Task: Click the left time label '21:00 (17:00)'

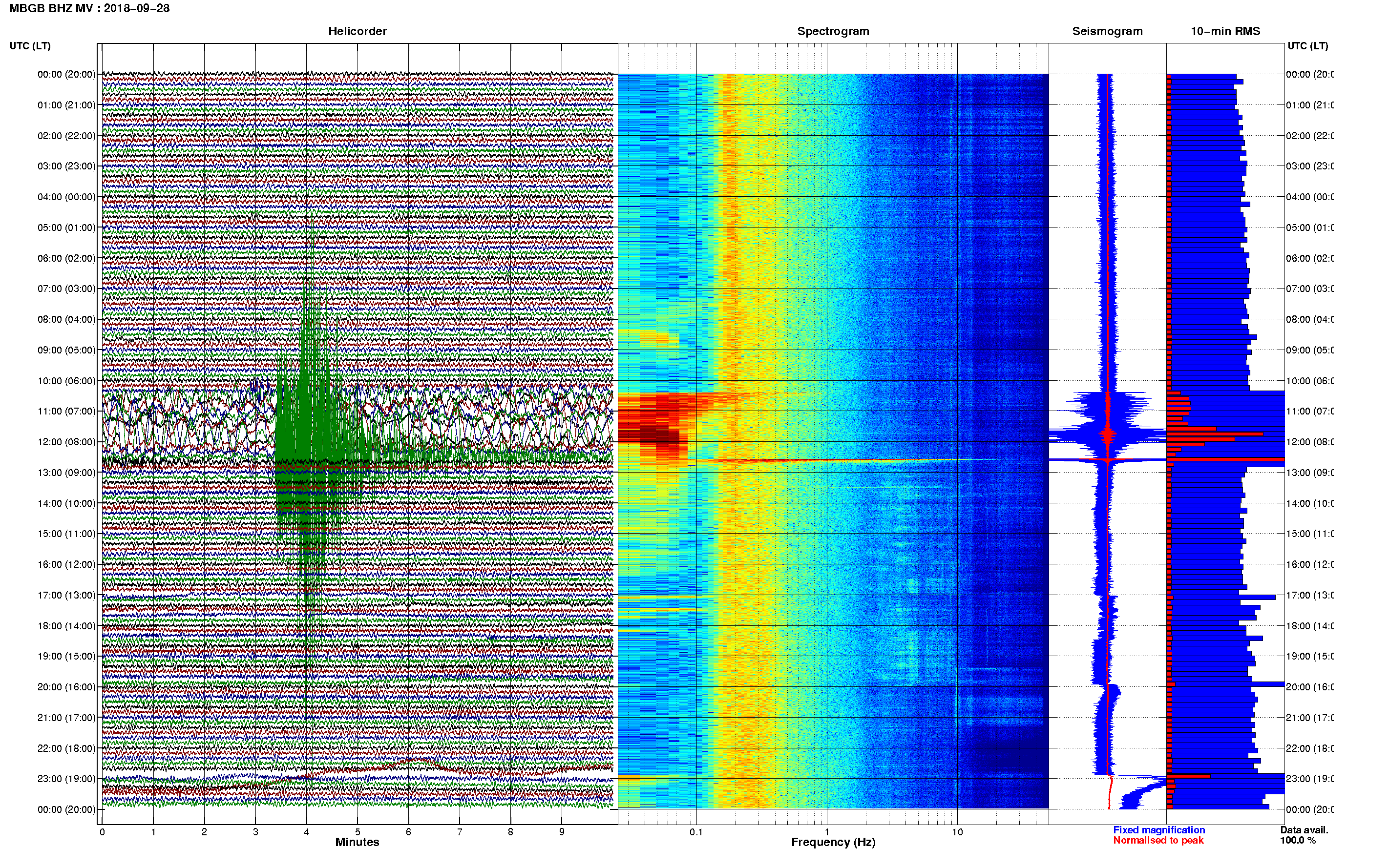Action: 66,718
